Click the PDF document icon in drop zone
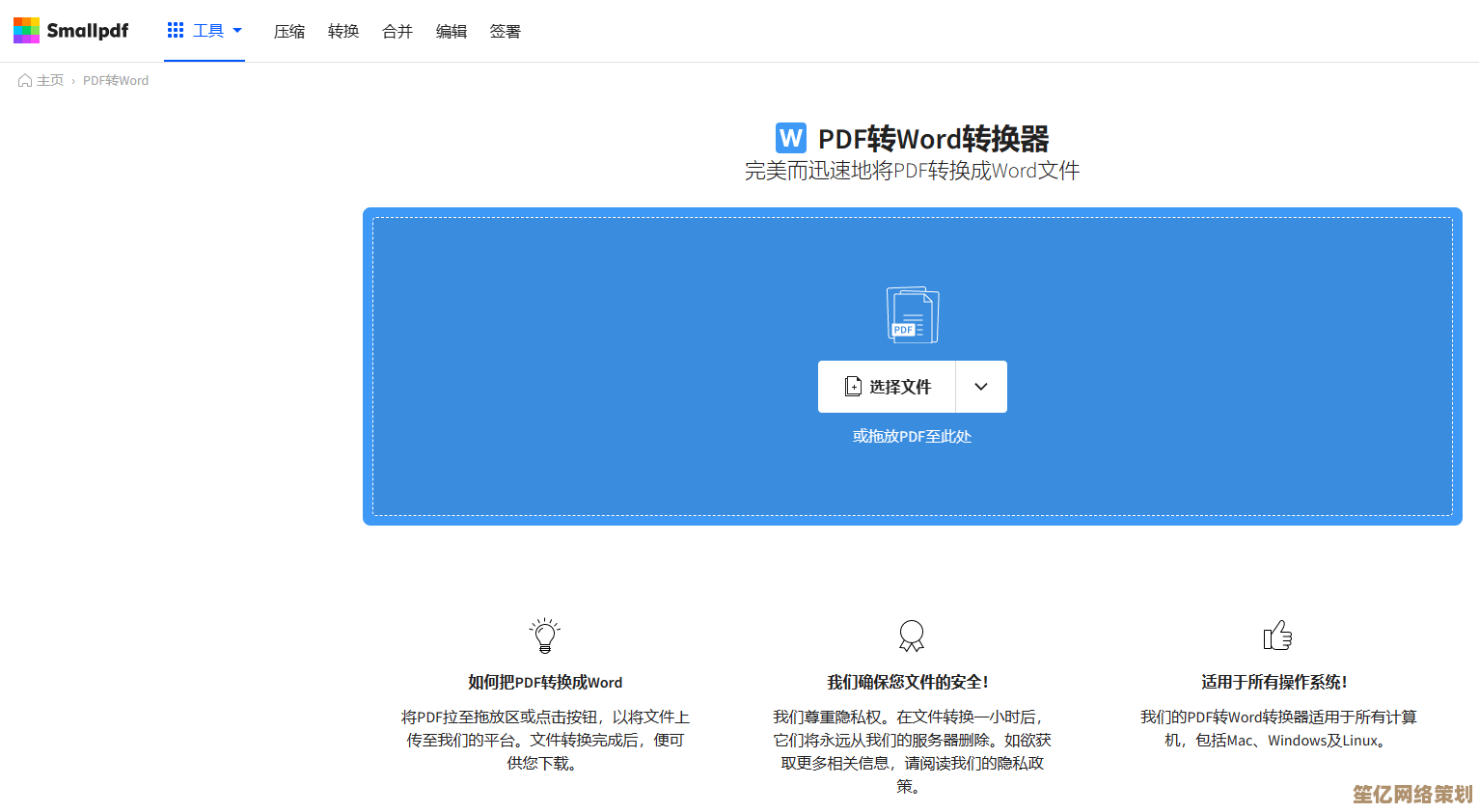 tap(913, 314)
